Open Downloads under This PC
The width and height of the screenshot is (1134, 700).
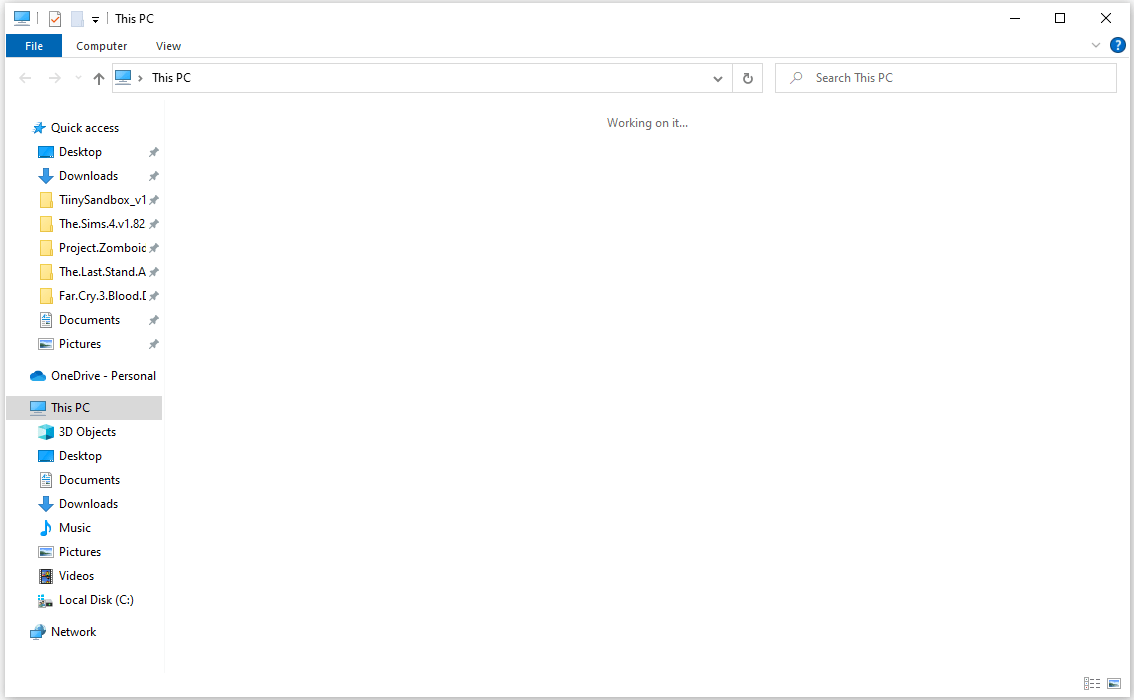[88, 504]
